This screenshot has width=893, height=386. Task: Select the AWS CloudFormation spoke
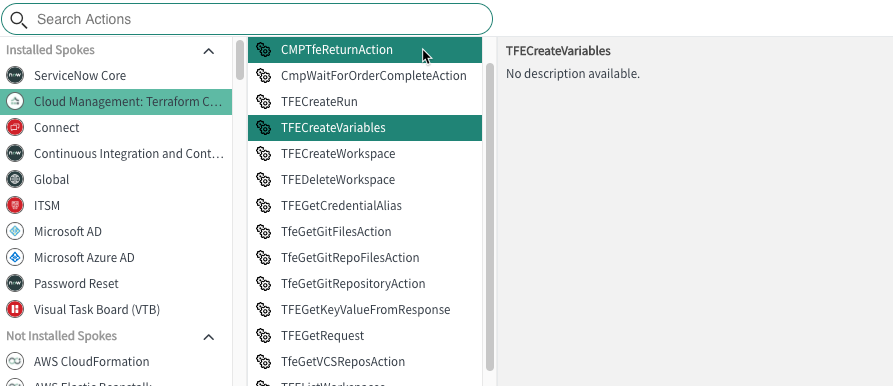116,362
